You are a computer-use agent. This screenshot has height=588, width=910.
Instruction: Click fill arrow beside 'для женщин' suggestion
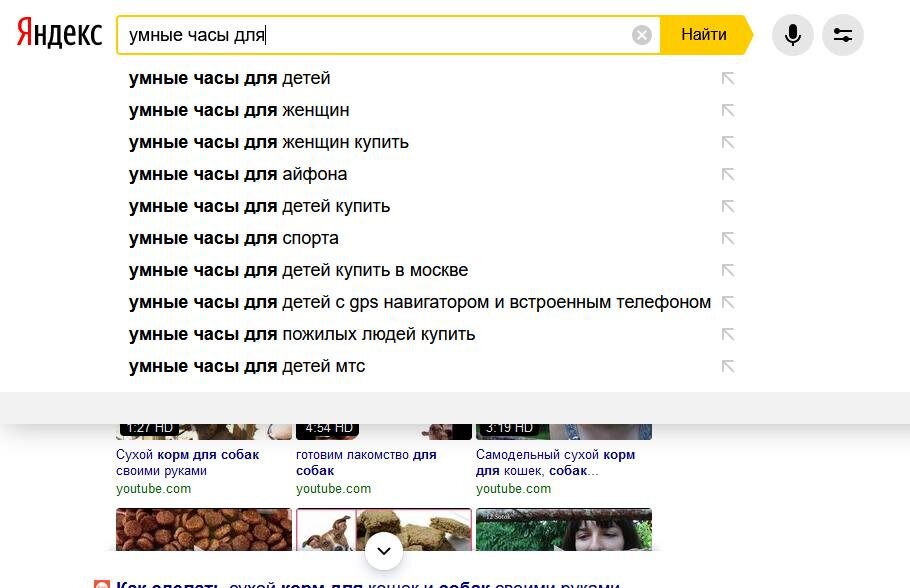point(728,110)
